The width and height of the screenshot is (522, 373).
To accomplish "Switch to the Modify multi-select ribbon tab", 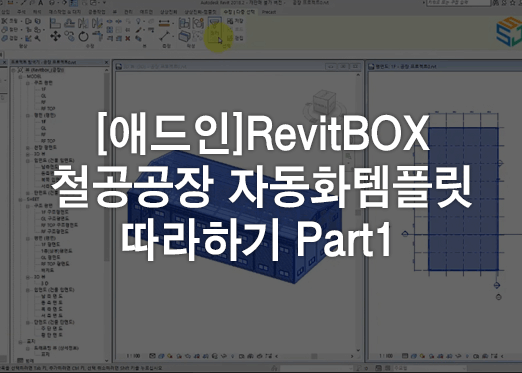I will 239,12.
